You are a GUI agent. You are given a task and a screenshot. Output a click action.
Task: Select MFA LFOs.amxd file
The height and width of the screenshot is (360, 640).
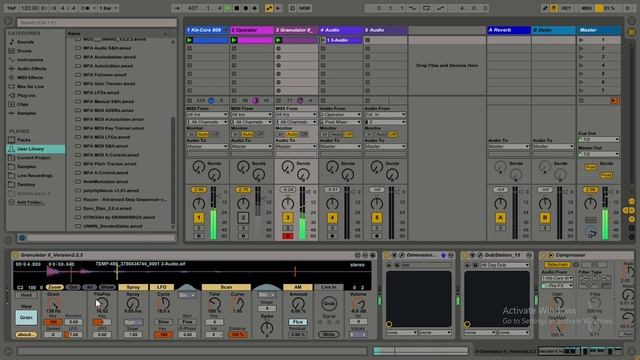pos(101,93)
